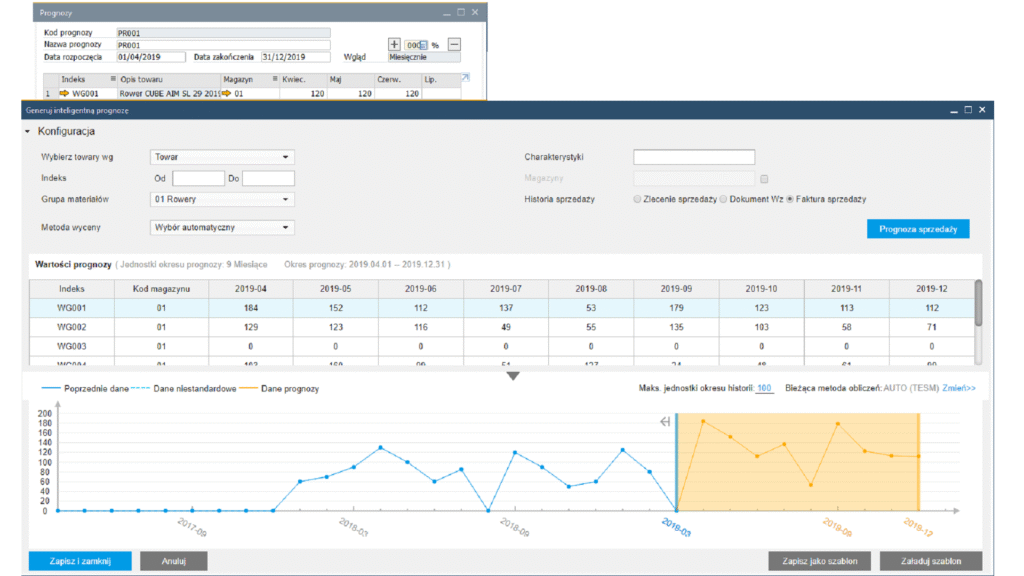Click the orange forecast end marker on chart
The width and height of the screenshot is (1024, 576).
[919, 462]
